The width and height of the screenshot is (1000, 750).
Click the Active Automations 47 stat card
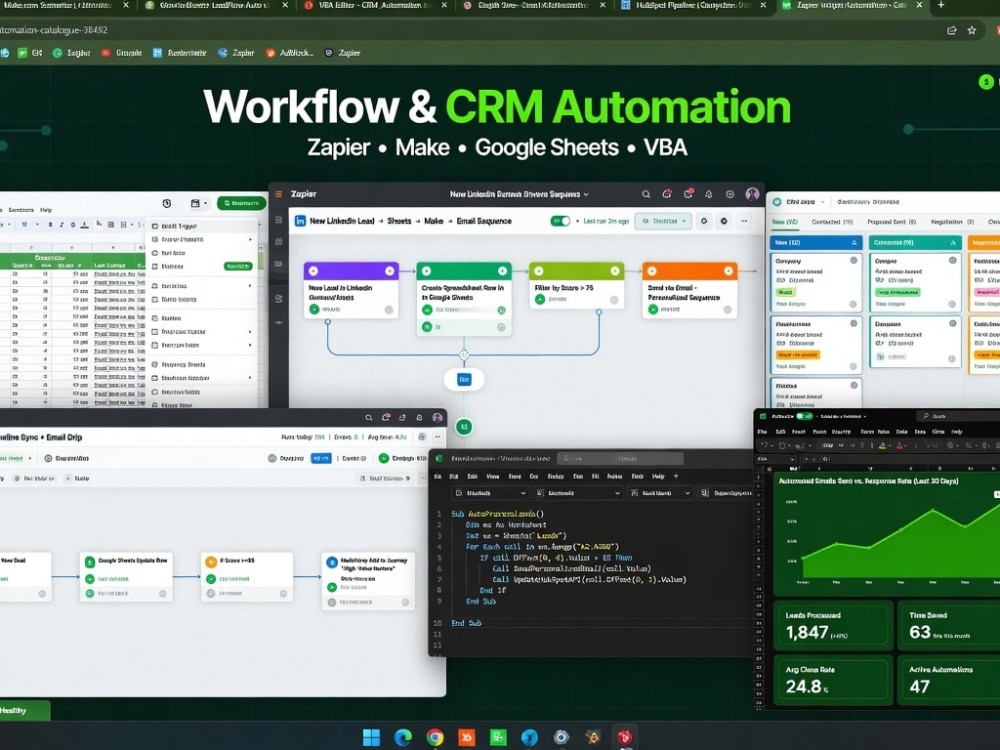pos(950,679)
